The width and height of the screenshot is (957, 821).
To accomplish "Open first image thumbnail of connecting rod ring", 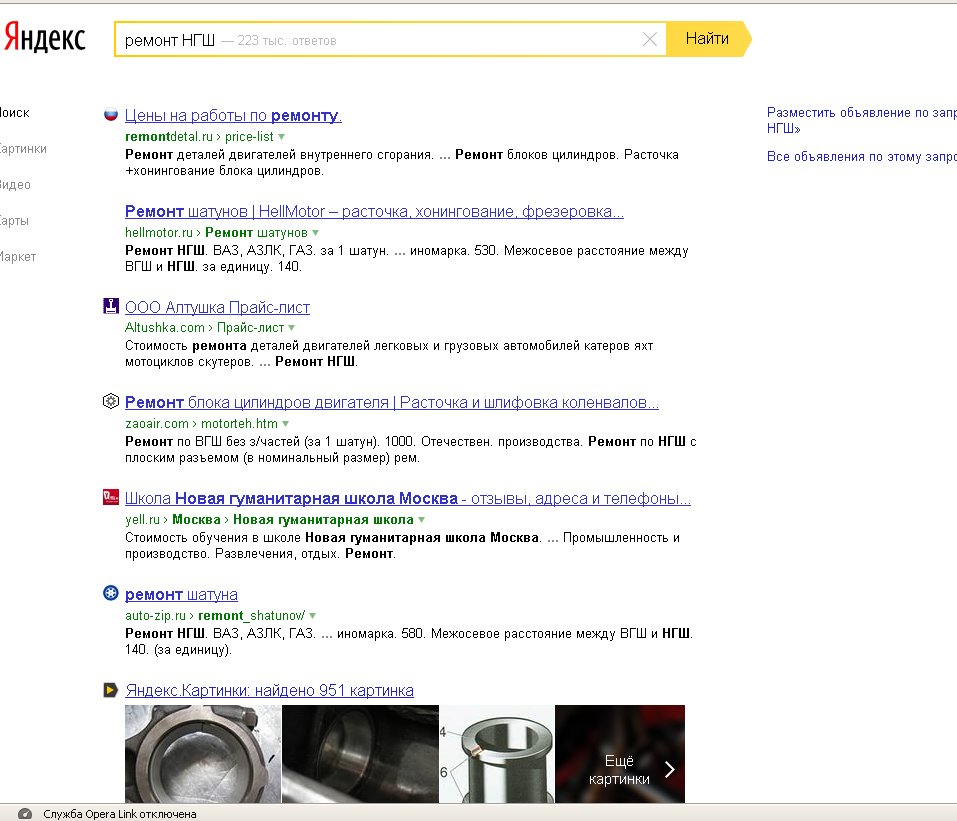I will 203,754.
